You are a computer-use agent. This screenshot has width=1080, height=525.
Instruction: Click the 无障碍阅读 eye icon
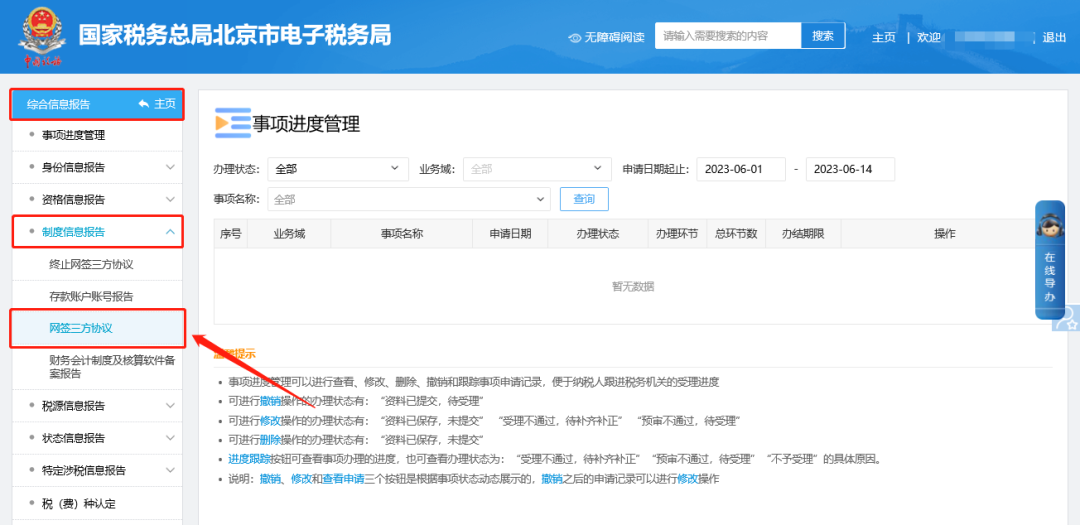574,38
